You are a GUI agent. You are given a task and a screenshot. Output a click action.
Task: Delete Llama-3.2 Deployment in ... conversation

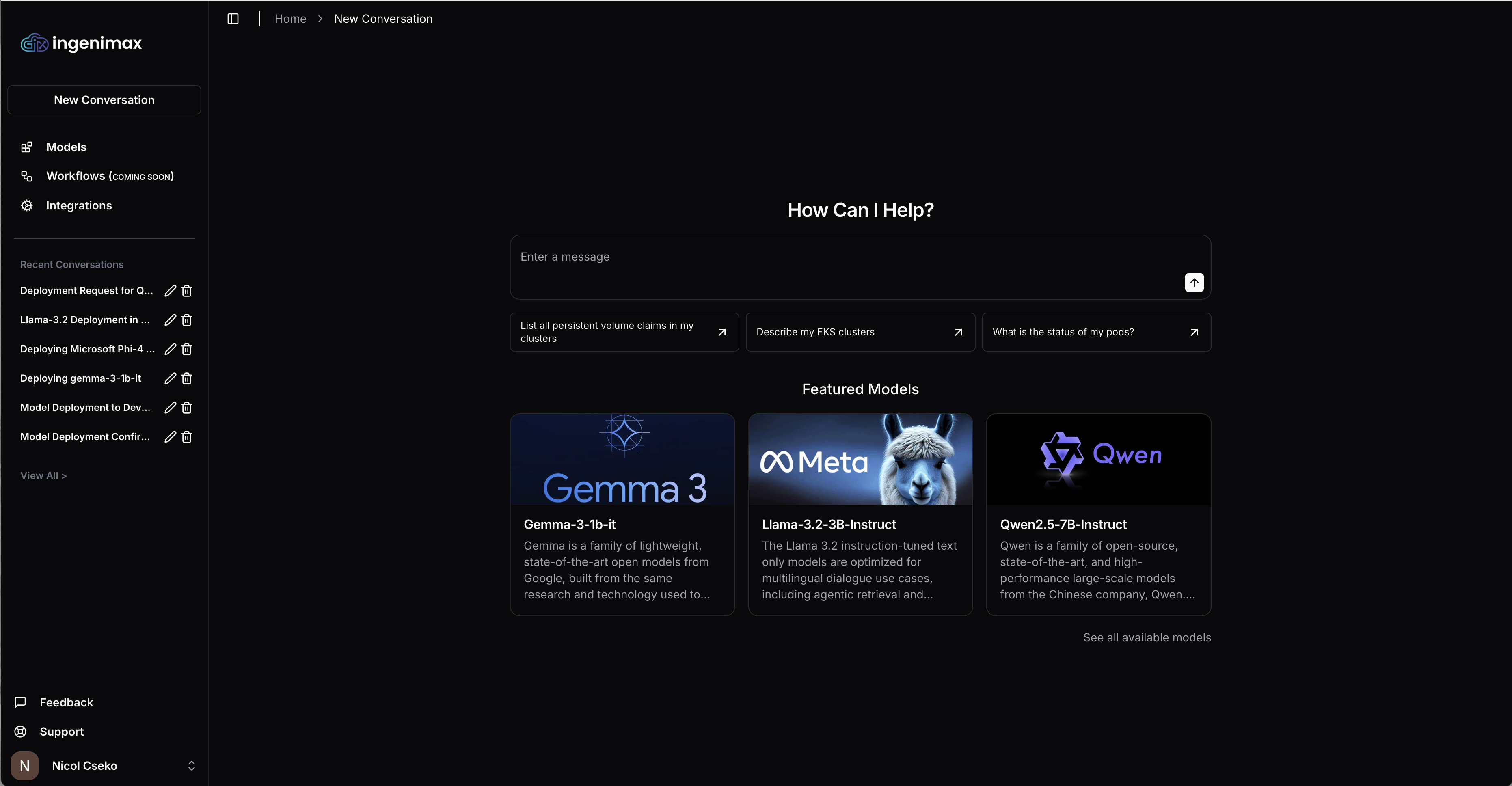pos(187,320)
